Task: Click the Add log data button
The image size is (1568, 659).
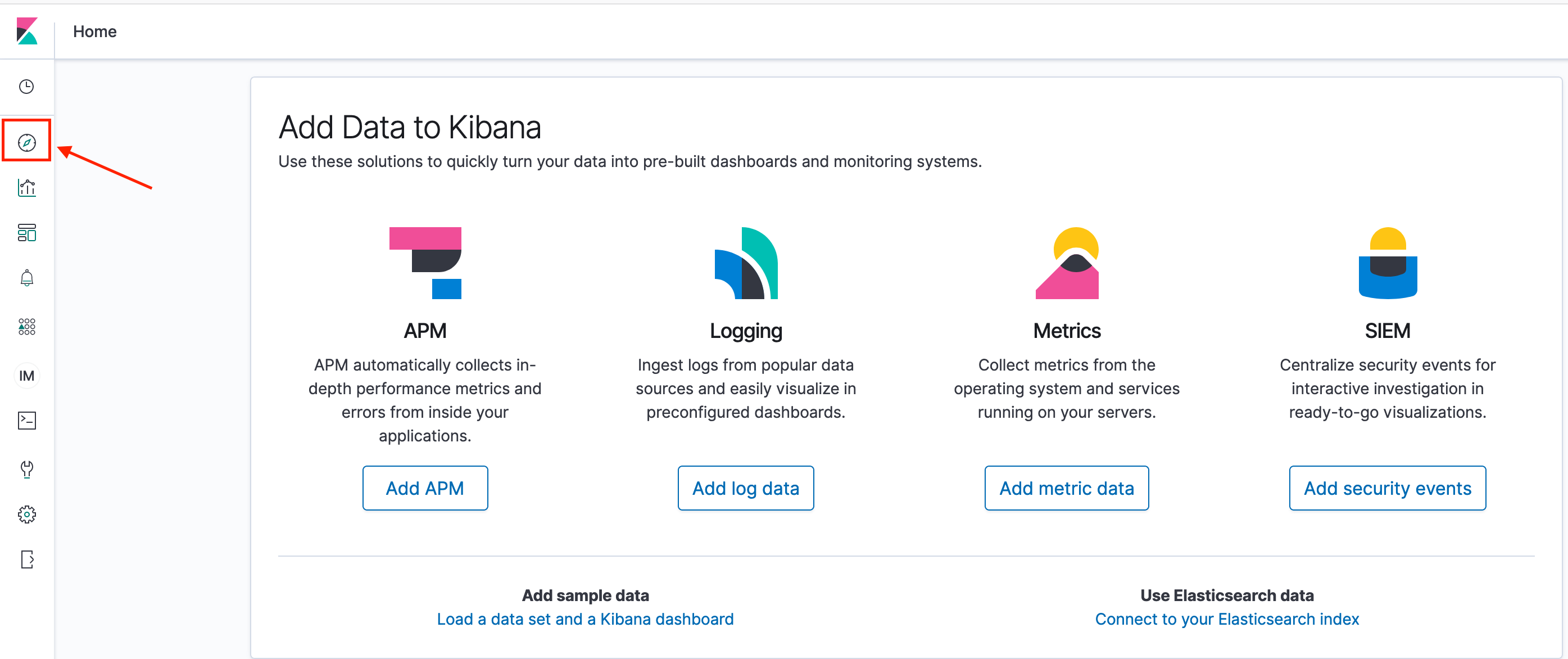Action: (746, 488)
